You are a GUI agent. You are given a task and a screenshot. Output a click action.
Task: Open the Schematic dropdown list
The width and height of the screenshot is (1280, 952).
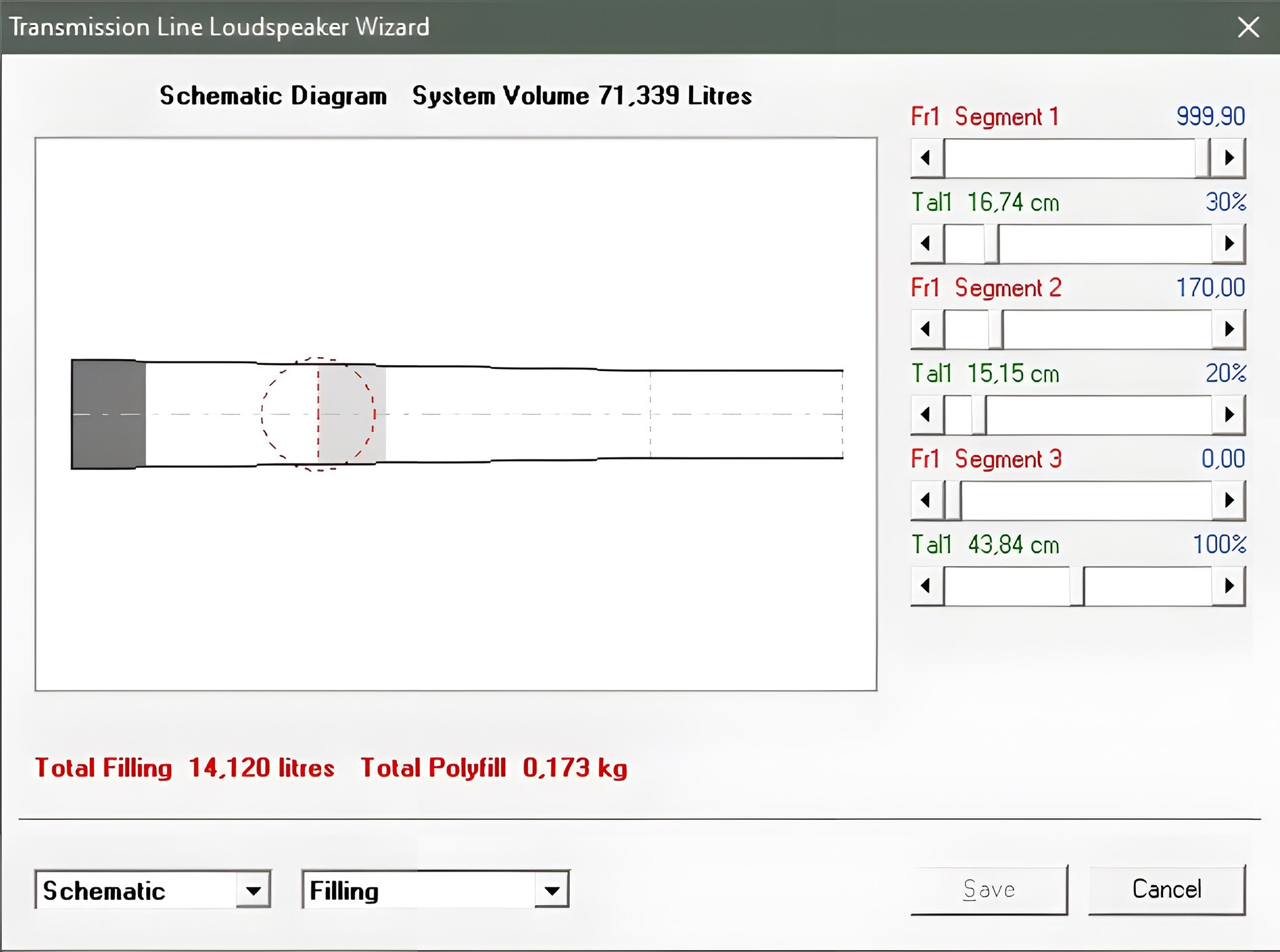point(253,891)
